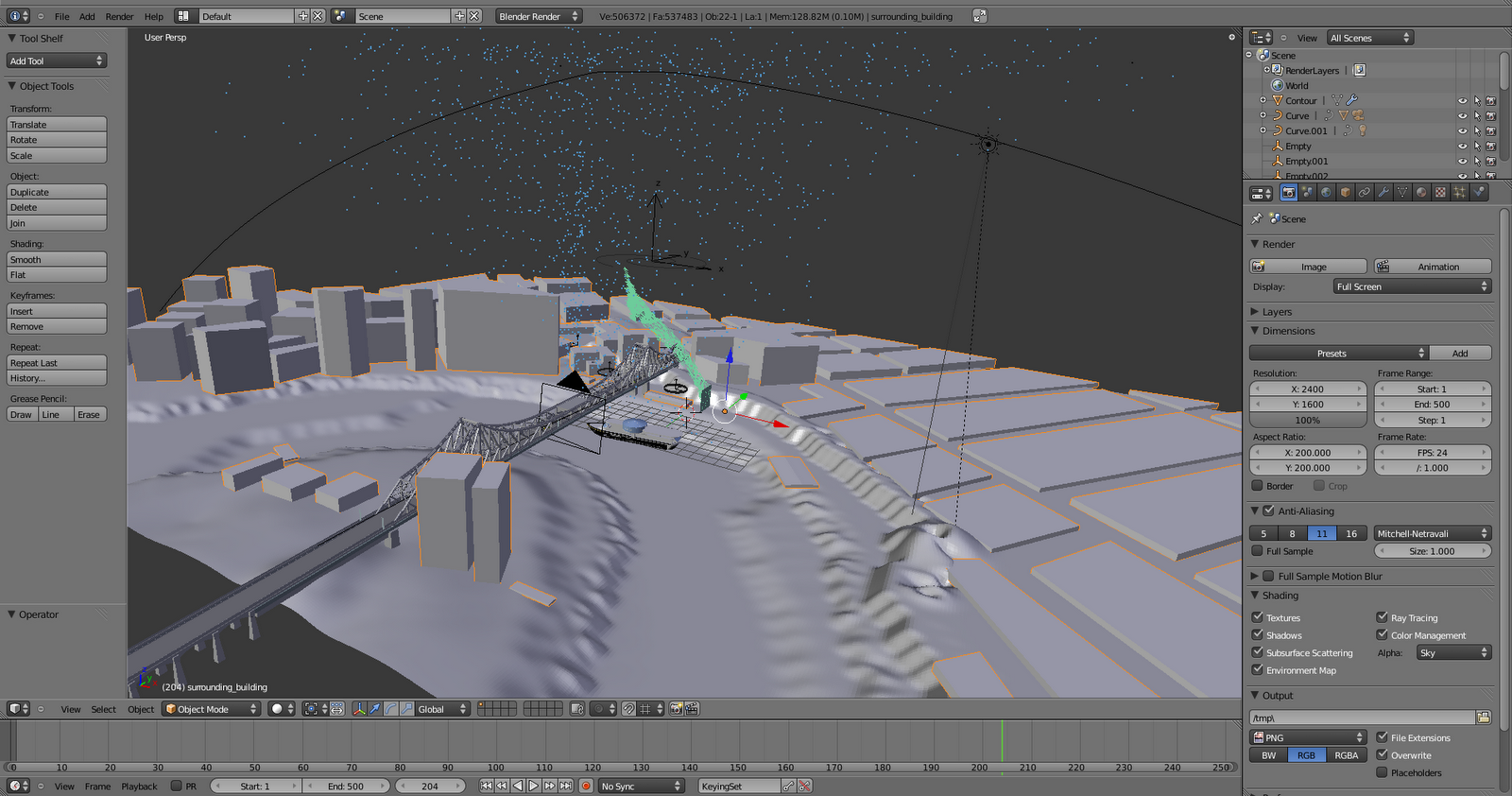This screenshot has height=796, width=1512.
Task: Click the Translate tool button
Action: click(x=57, y=124)
